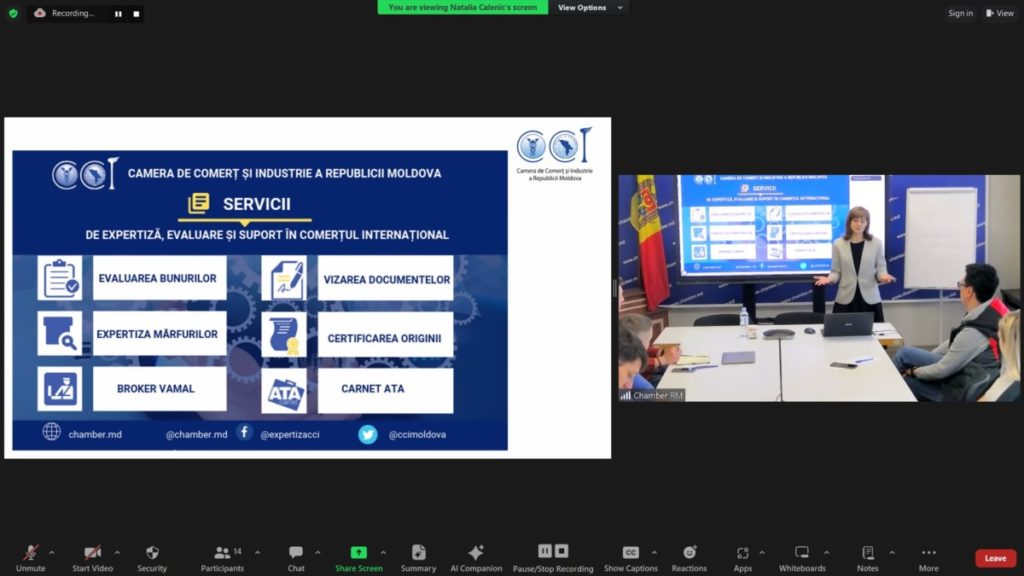The image size is (1024, 576).
Task: Stop recording in the bottom toolbar
Action: coord(562,551)
